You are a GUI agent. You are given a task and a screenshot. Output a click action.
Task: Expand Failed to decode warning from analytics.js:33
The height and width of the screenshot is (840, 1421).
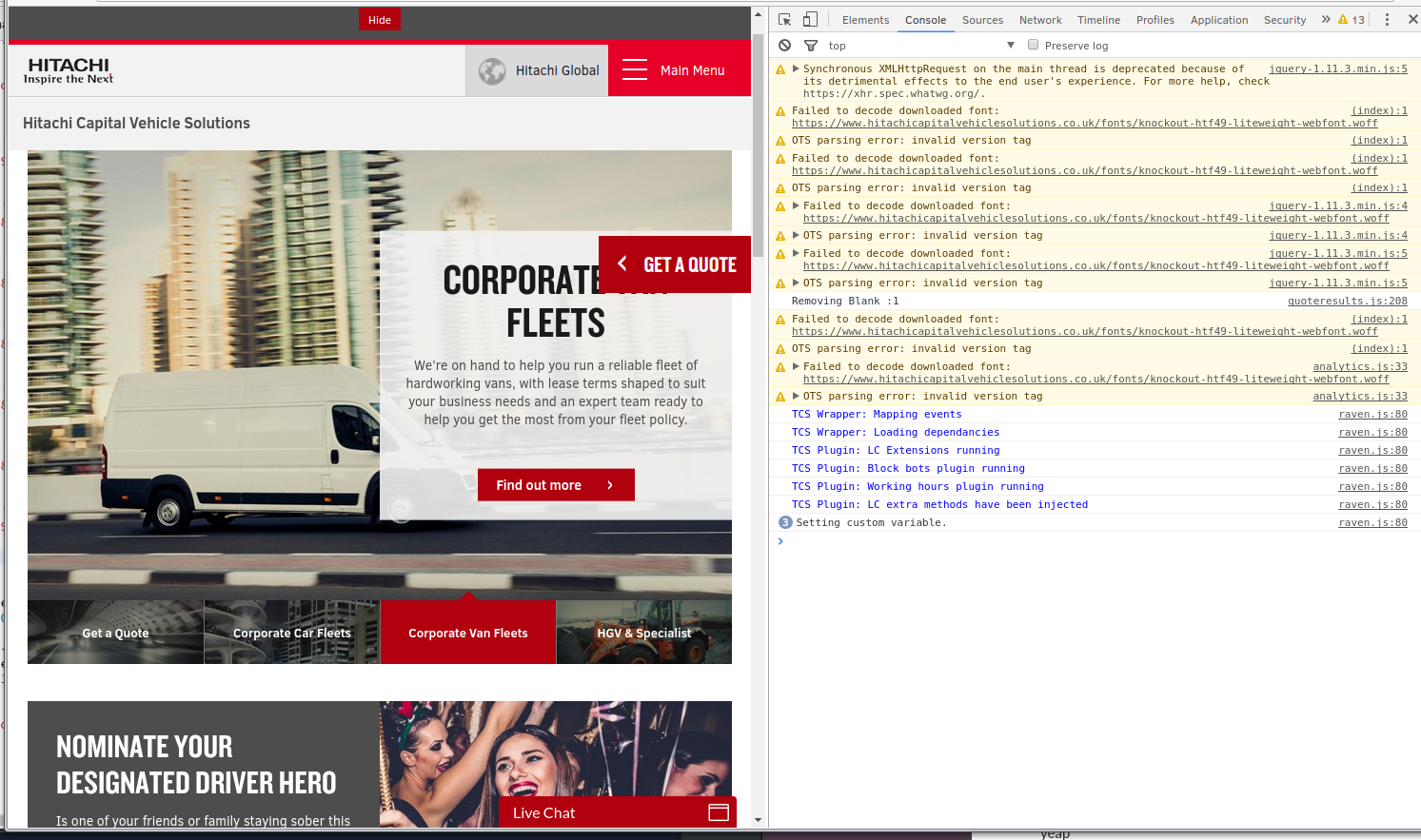(x=796, y=366)
